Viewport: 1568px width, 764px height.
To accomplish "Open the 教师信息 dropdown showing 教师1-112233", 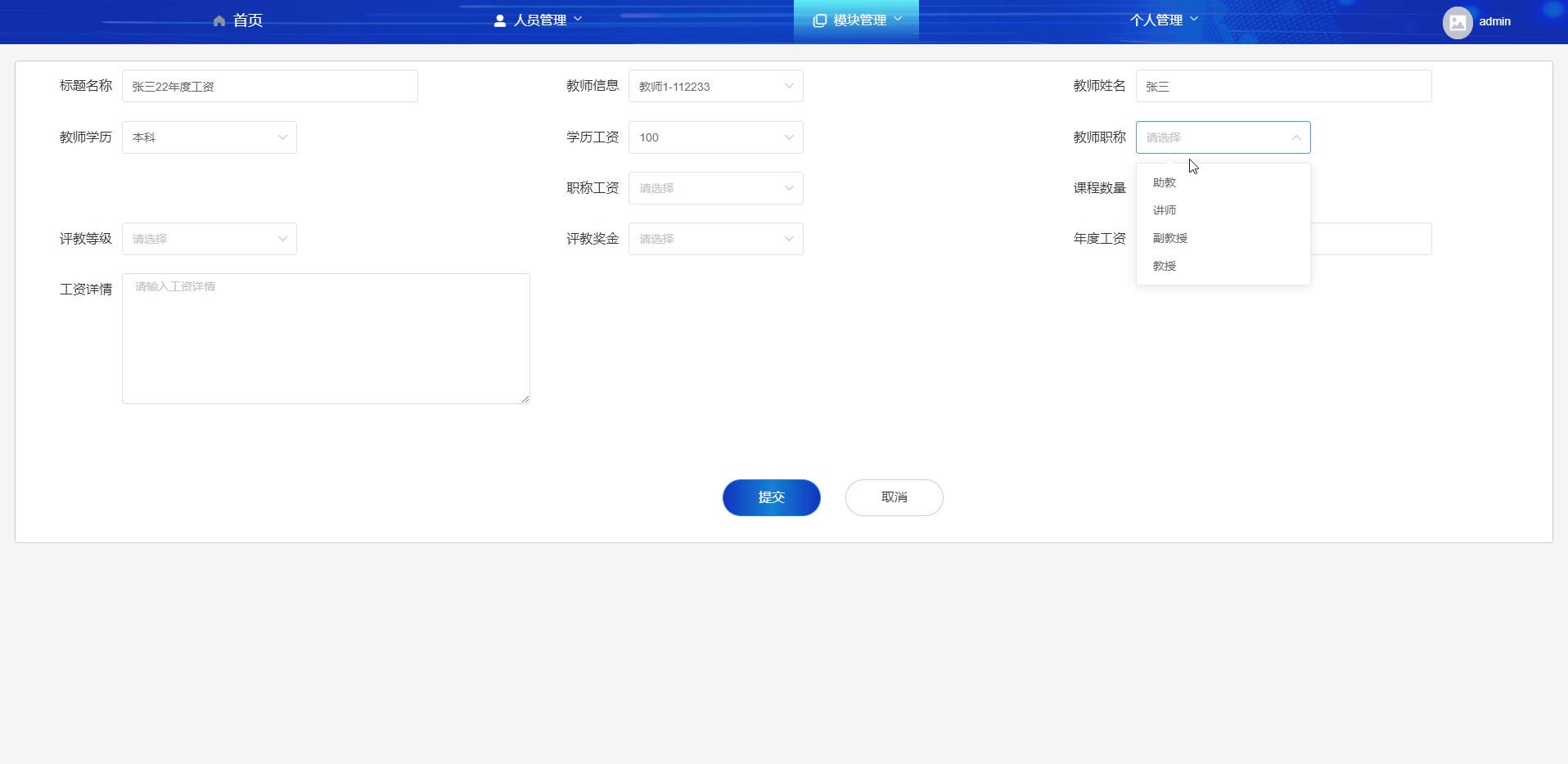I will click(716, 86).
